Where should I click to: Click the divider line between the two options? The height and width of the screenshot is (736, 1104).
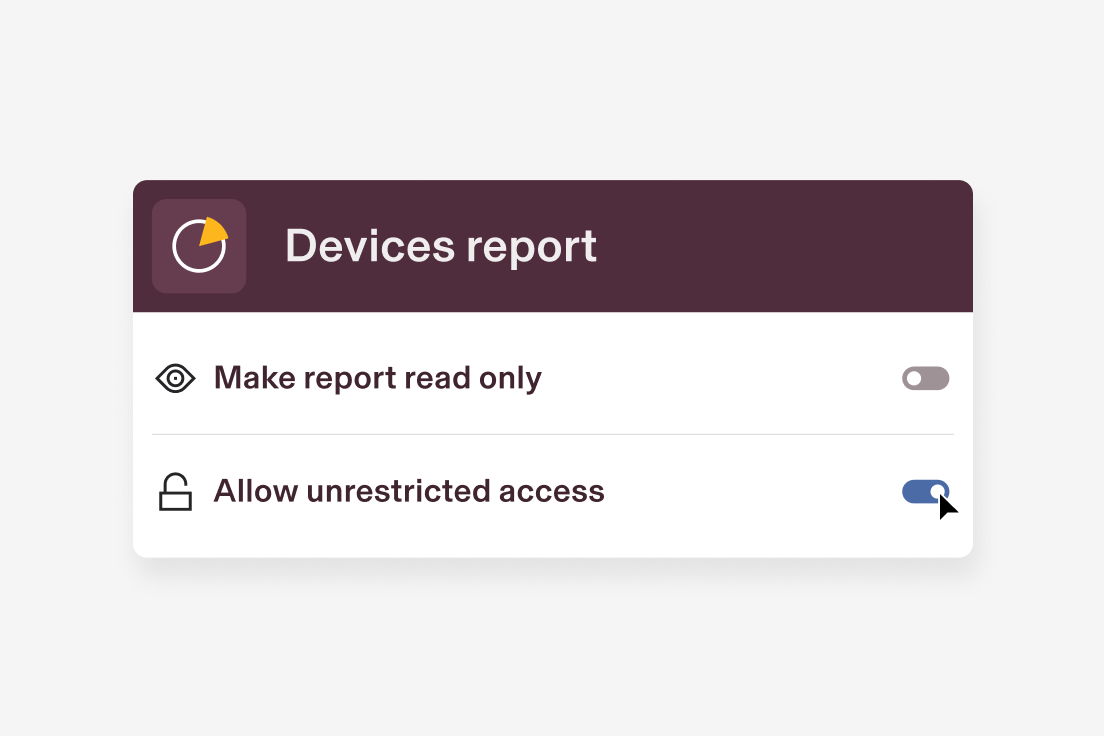[553, 435]
